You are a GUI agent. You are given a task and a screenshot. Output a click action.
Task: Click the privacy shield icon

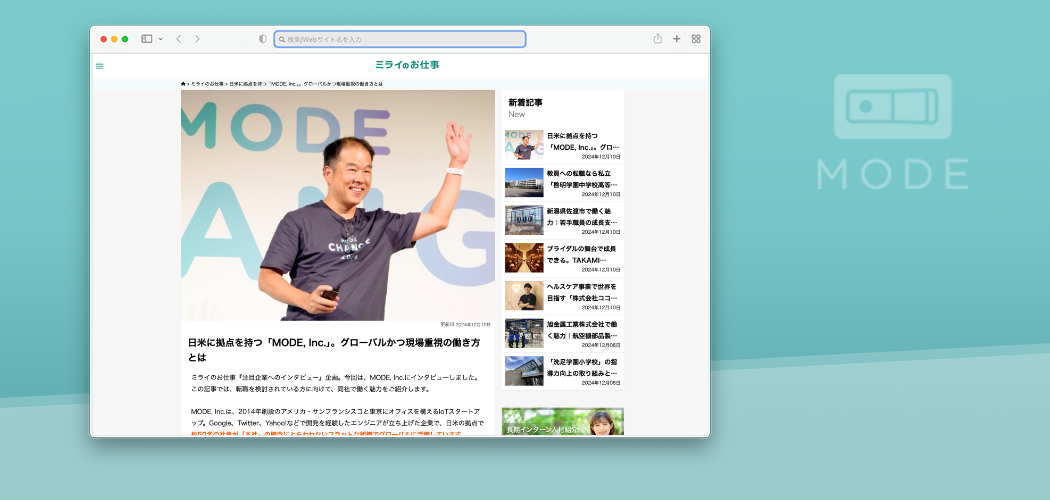pos(263,39)
